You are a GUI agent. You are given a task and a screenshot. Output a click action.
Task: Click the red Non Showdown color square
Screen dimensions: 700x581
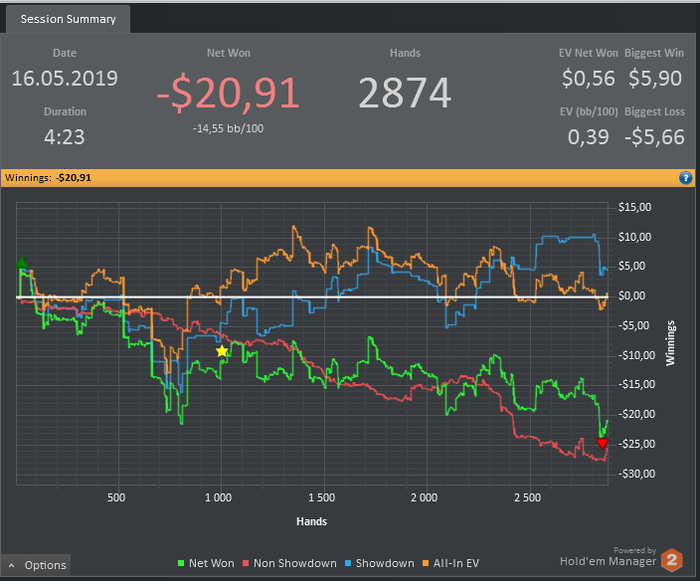(x=246, y=564)
